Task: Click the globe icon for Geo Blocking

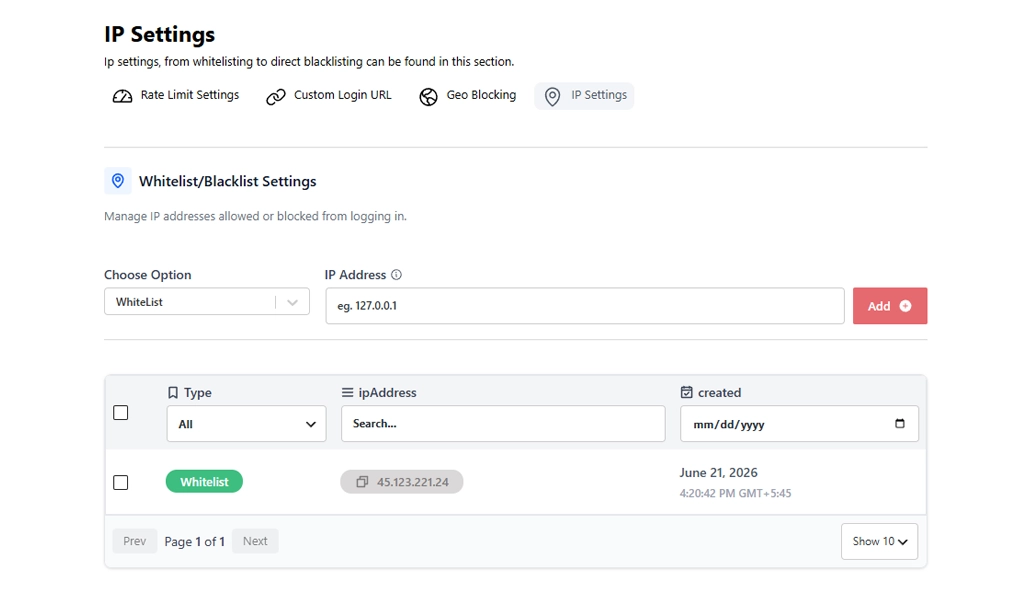Action: 428,97
